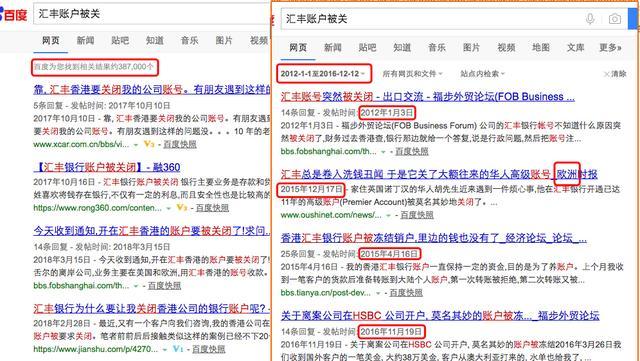Click the Baidu logo
Viewport: 640px width, 361px height.
click(x=13, y=14)
